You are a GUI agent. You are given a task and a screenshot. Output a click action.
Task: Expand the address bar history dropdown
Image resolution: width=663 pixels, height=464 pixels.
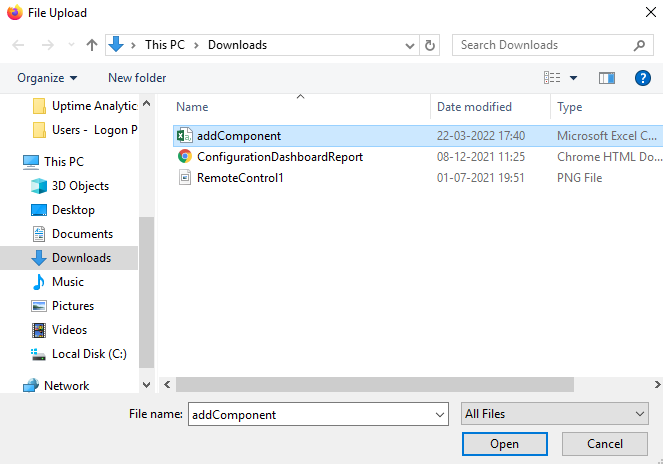click(x=409, y=45)
